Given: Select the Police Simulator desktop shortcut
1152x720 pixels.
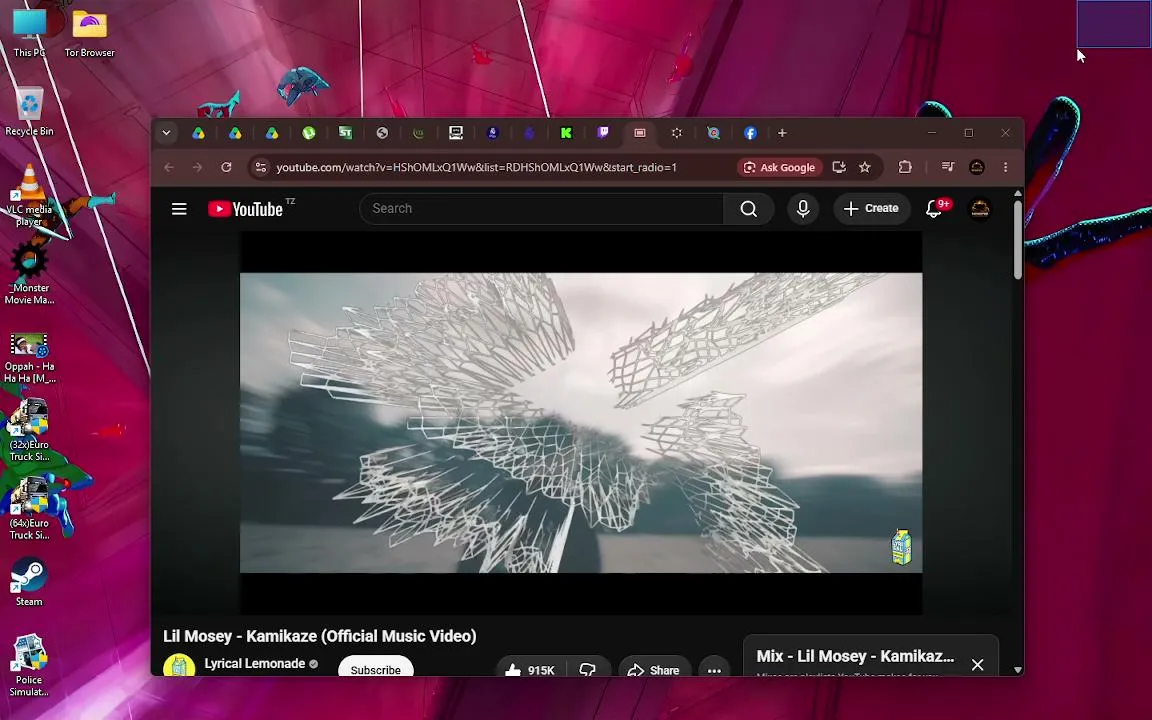Looking at the screenshot, I should point(29,666).
